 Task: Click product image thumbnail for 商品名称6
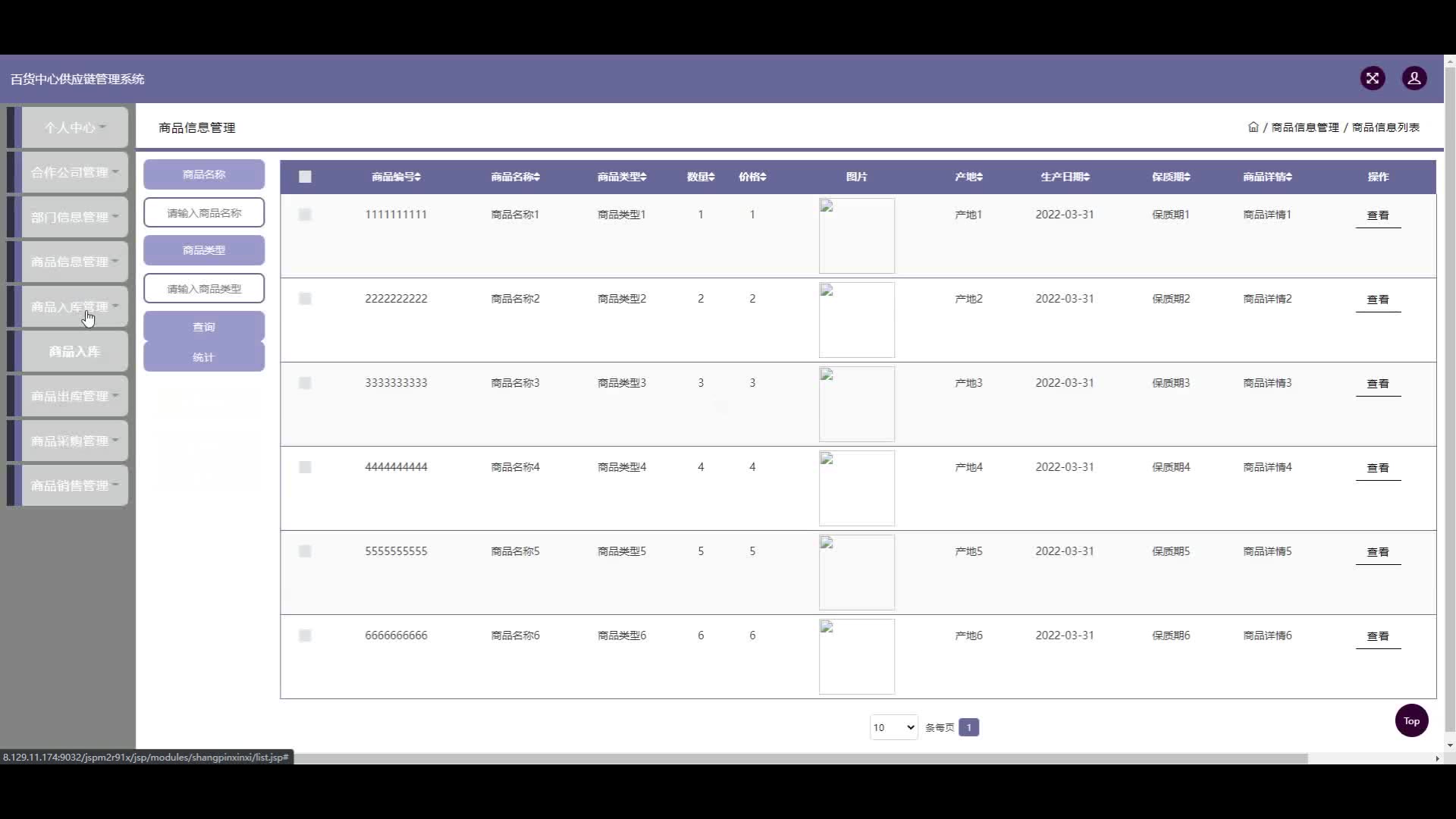click(857, 657)
